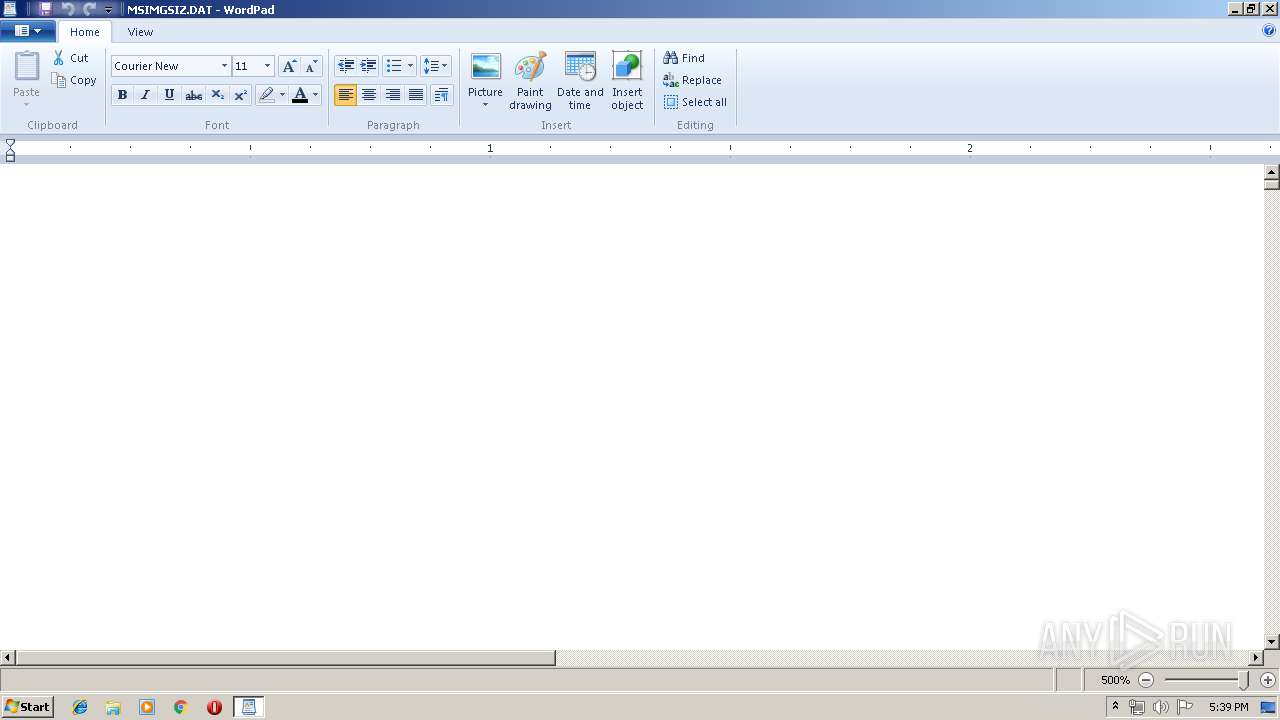Open the Replace dialog
This screenshot has width=1280, height=720.
[x=692, y=80]
